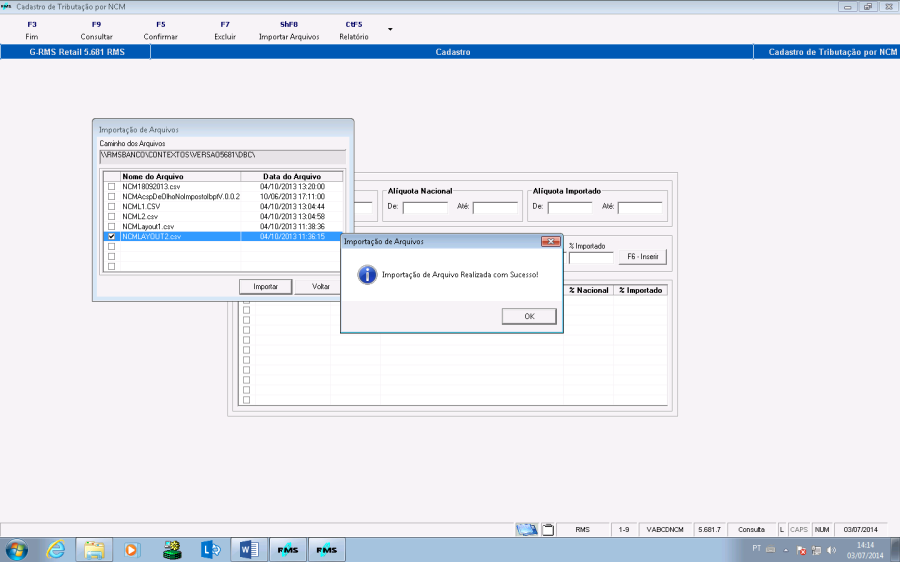
Task: Select the NCMLayout1.csv file name
Action: click(x=148, y=227)
